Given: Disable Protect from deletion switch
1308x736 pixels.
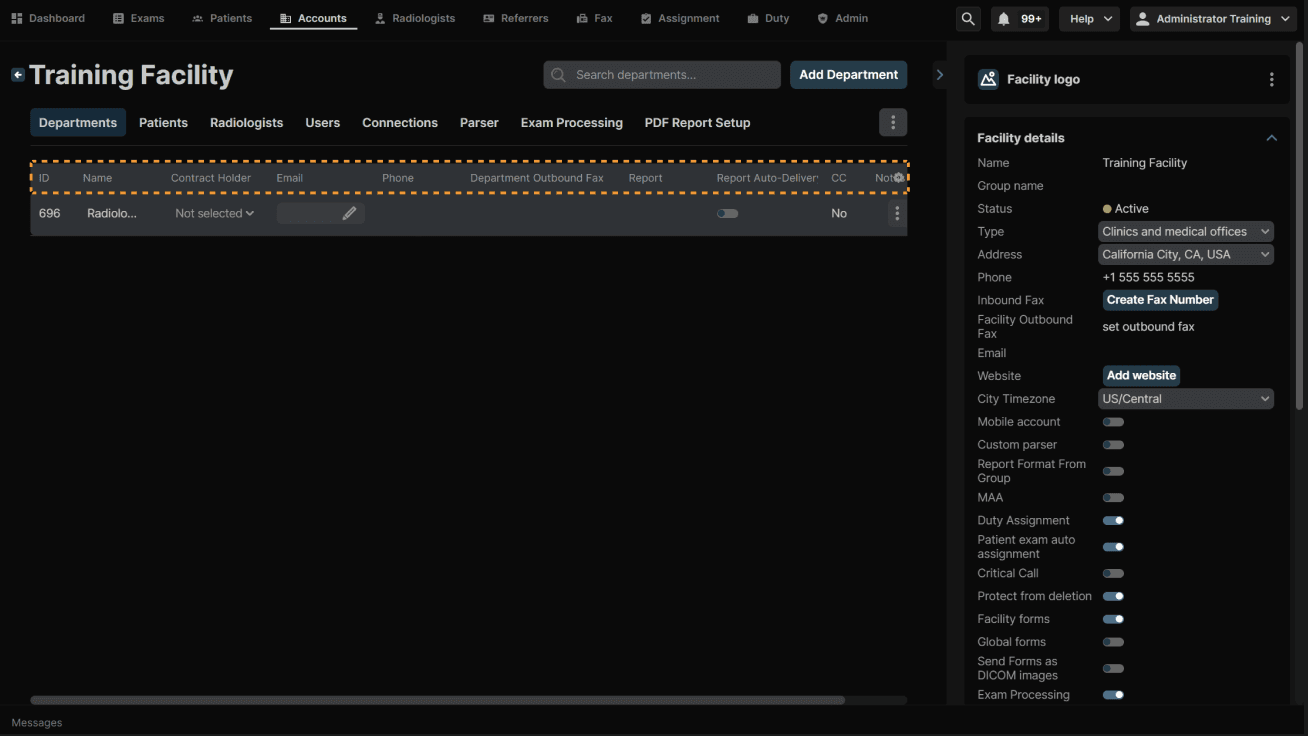Looking at the screenshot, I should (x=1113, y=597).
